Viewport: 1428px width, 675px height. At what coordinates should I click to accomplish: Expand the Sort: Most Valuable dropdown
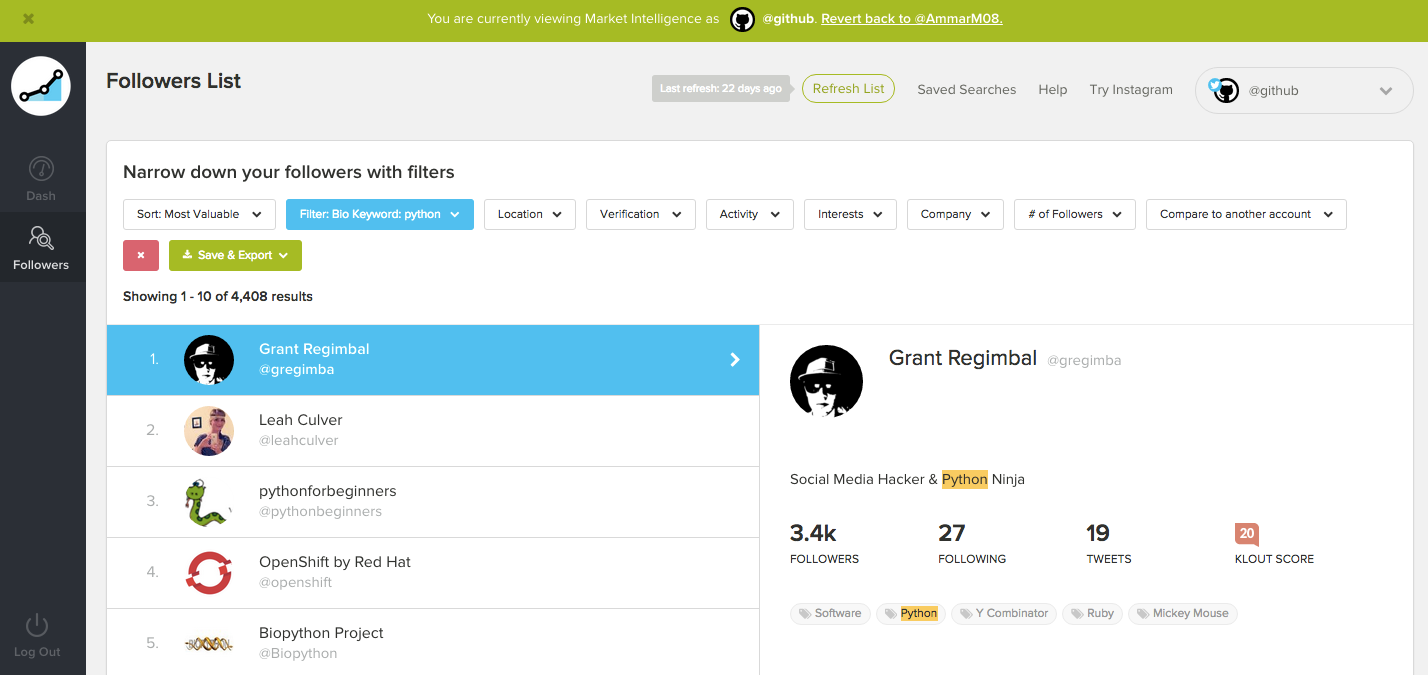(x=199, y=214)
